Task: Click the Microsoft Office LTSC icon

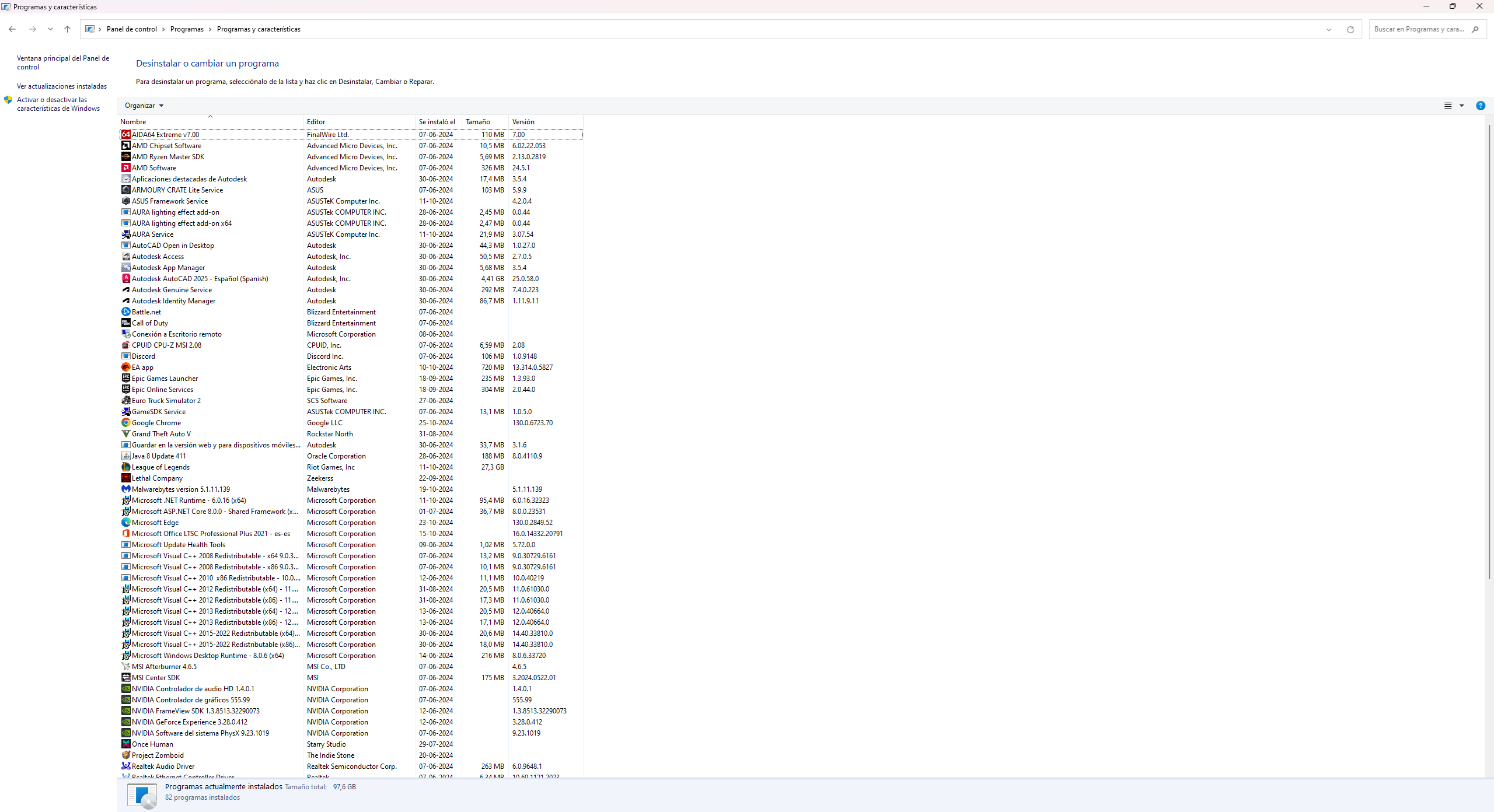Action: pos(125,534)
